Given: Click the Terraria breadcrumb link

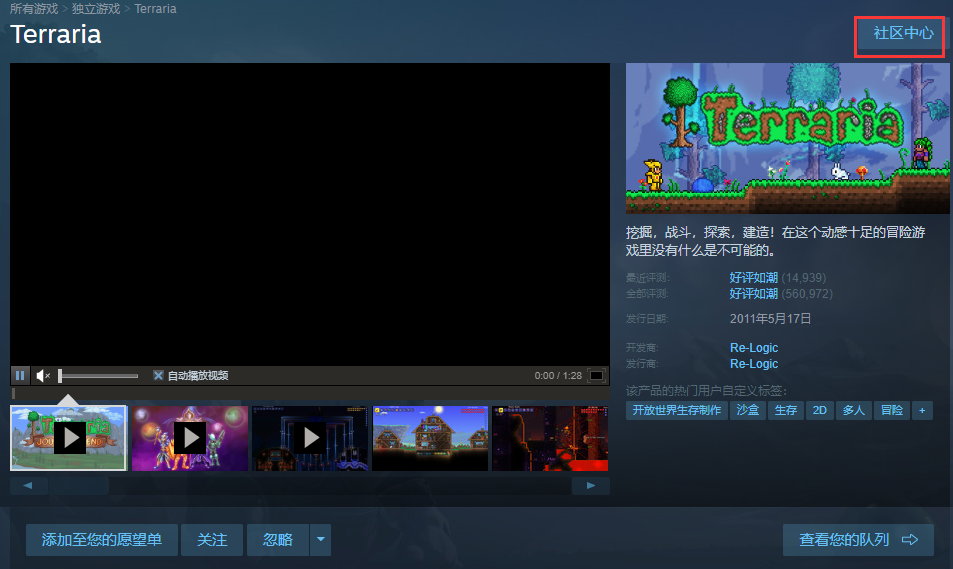Looking at the screenshot, I should [156, 9].
